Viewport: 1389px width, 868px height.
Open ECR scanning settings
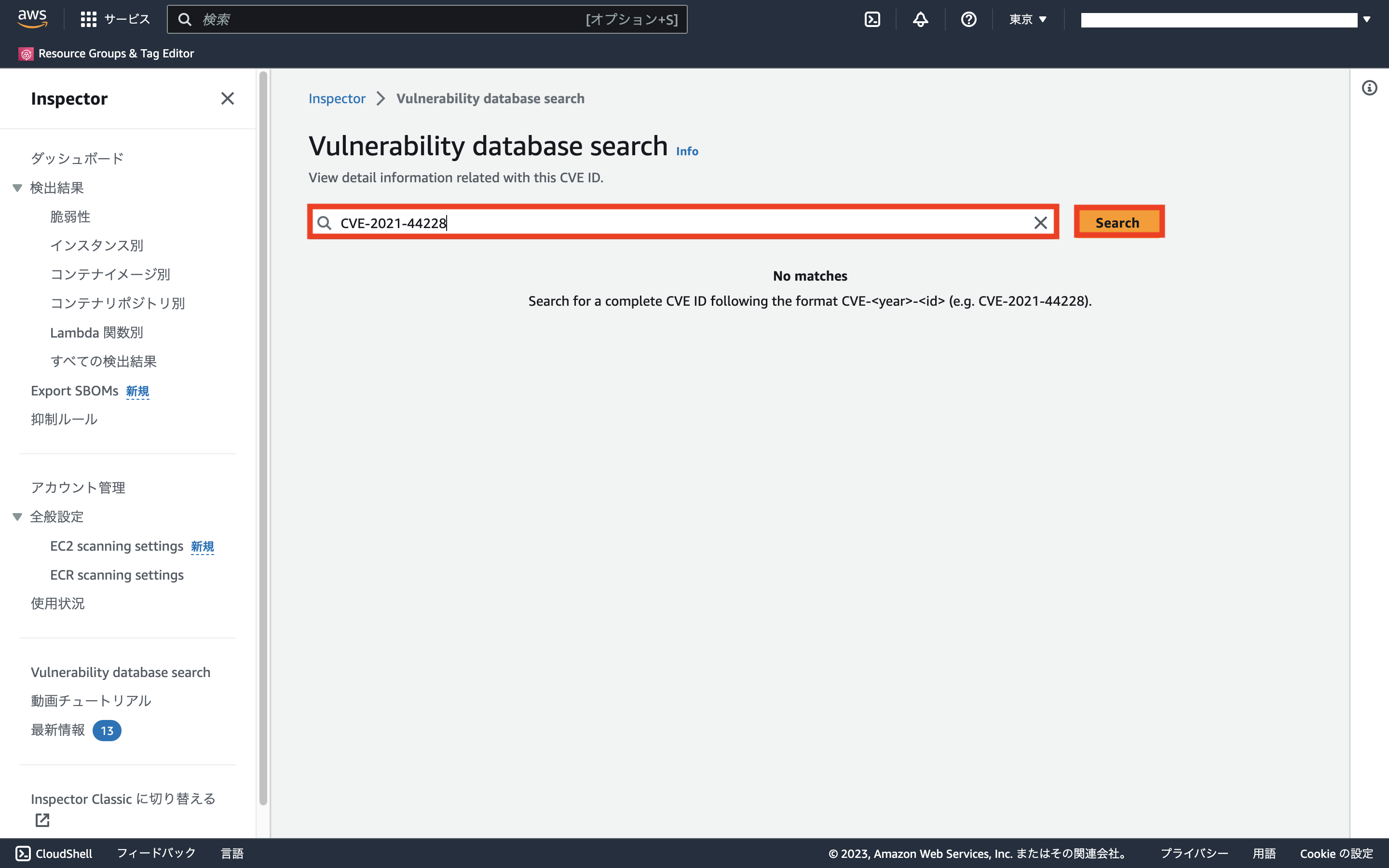(117, 575)
